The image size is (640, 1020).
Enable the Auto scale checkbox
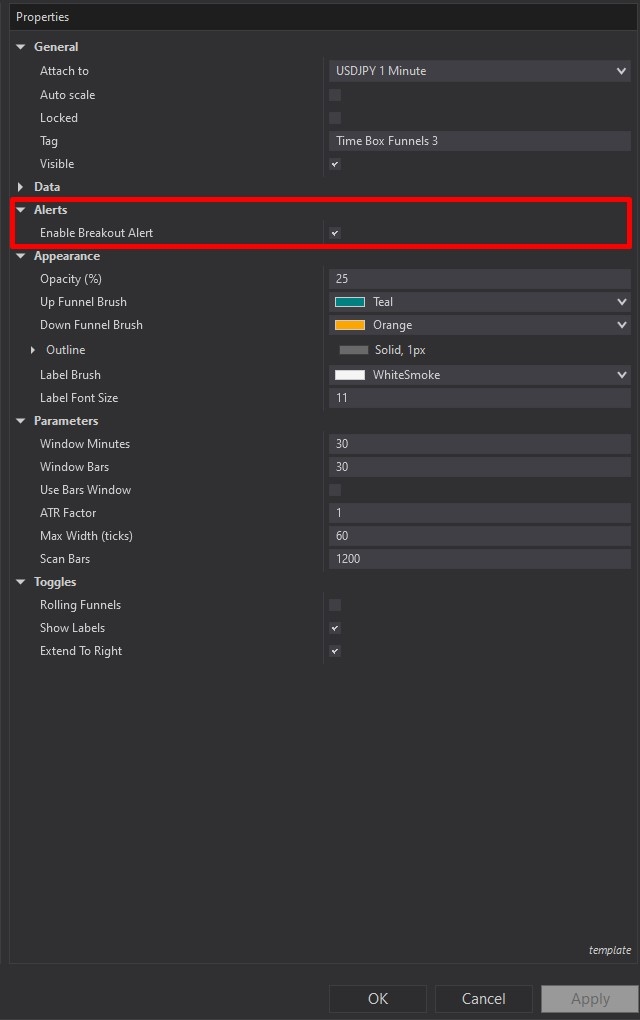[334, 94]
